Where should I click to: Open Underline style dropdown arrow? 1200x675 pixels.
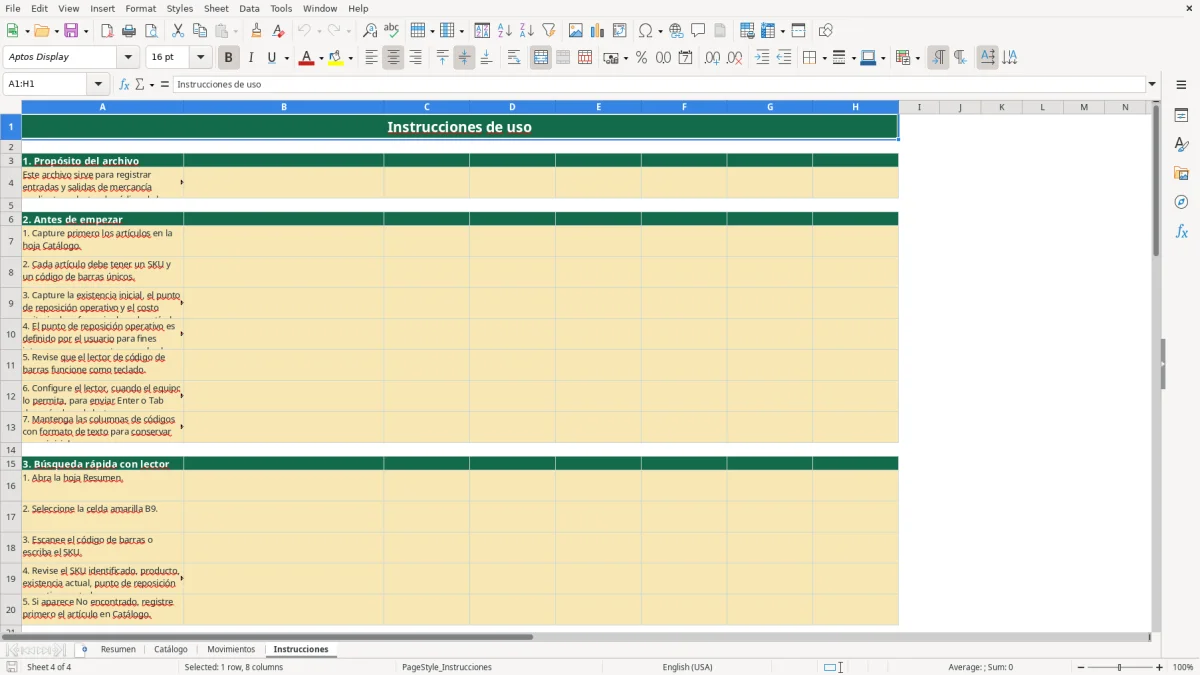[286, 58]
